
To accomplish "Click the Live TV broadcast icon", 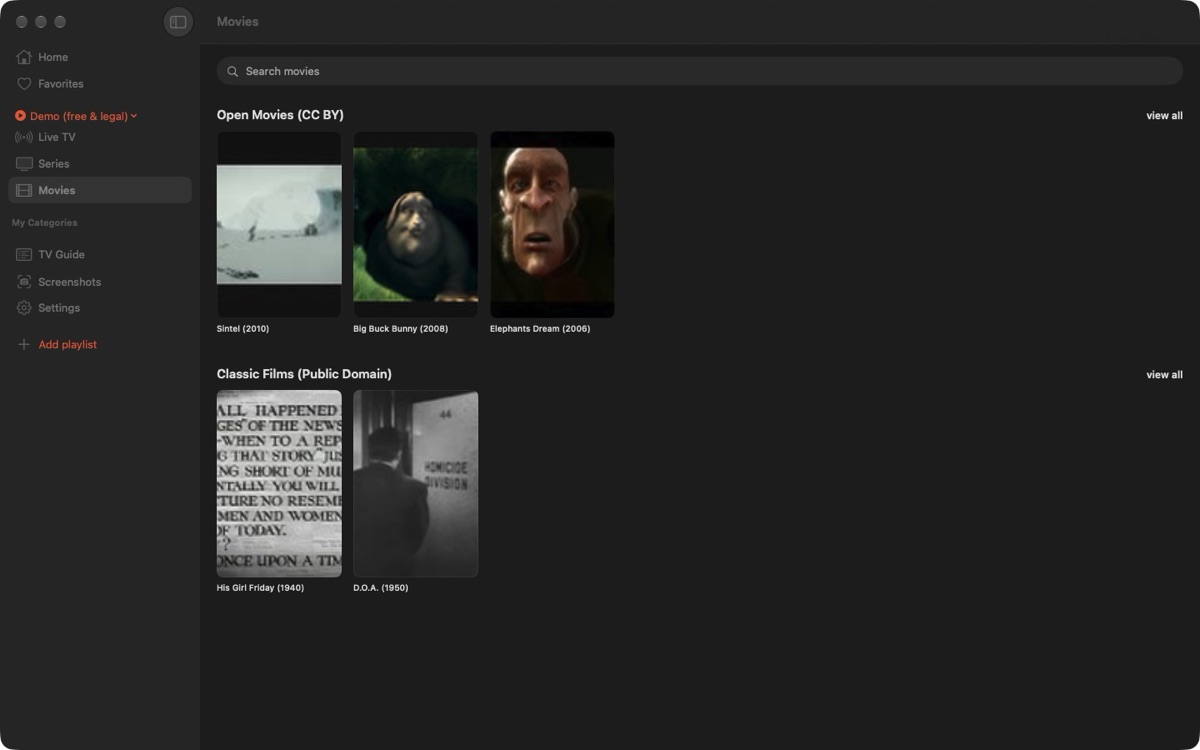I will 24,137.
